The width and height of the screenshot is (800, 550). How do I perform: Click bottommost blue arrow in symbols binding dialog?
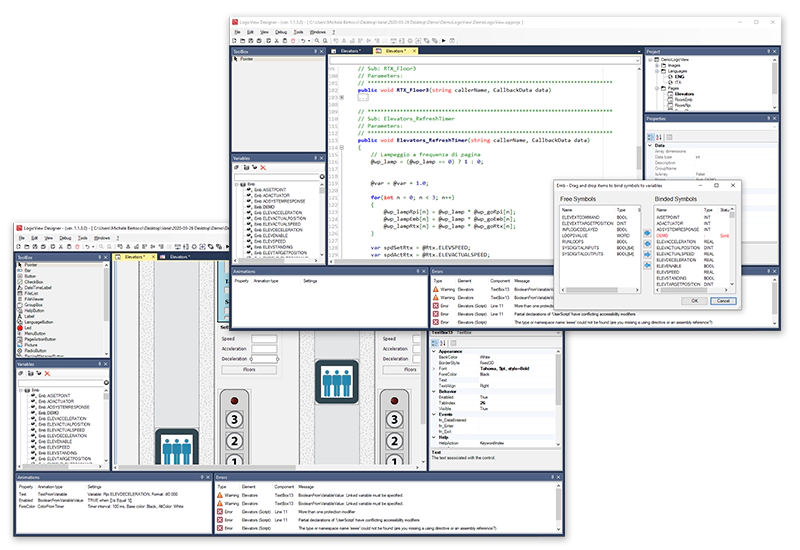click(x=647, y=266)
